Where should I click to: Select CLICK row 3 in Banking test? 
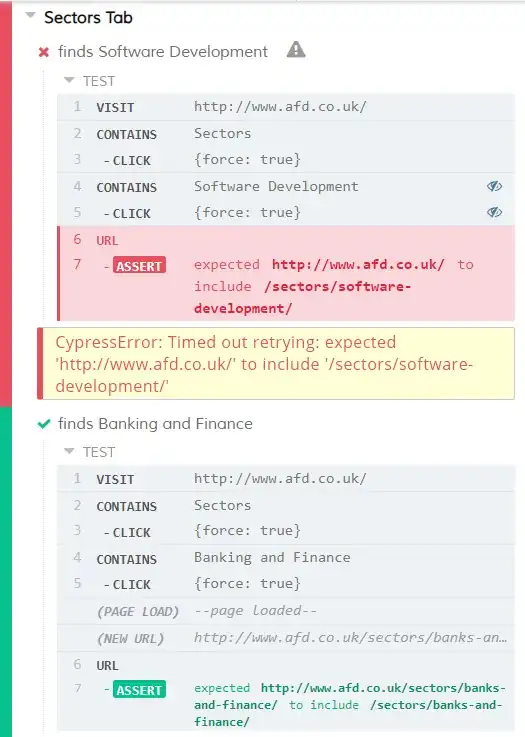point(286,532)
